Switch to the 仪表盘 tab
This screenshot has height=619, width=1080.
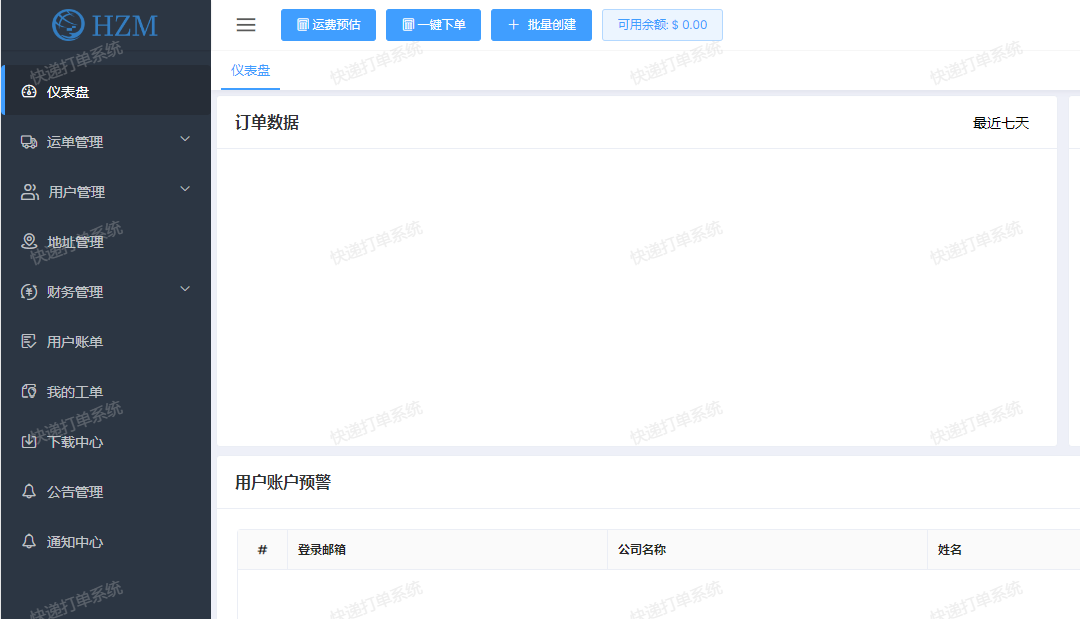pos(250,71)
